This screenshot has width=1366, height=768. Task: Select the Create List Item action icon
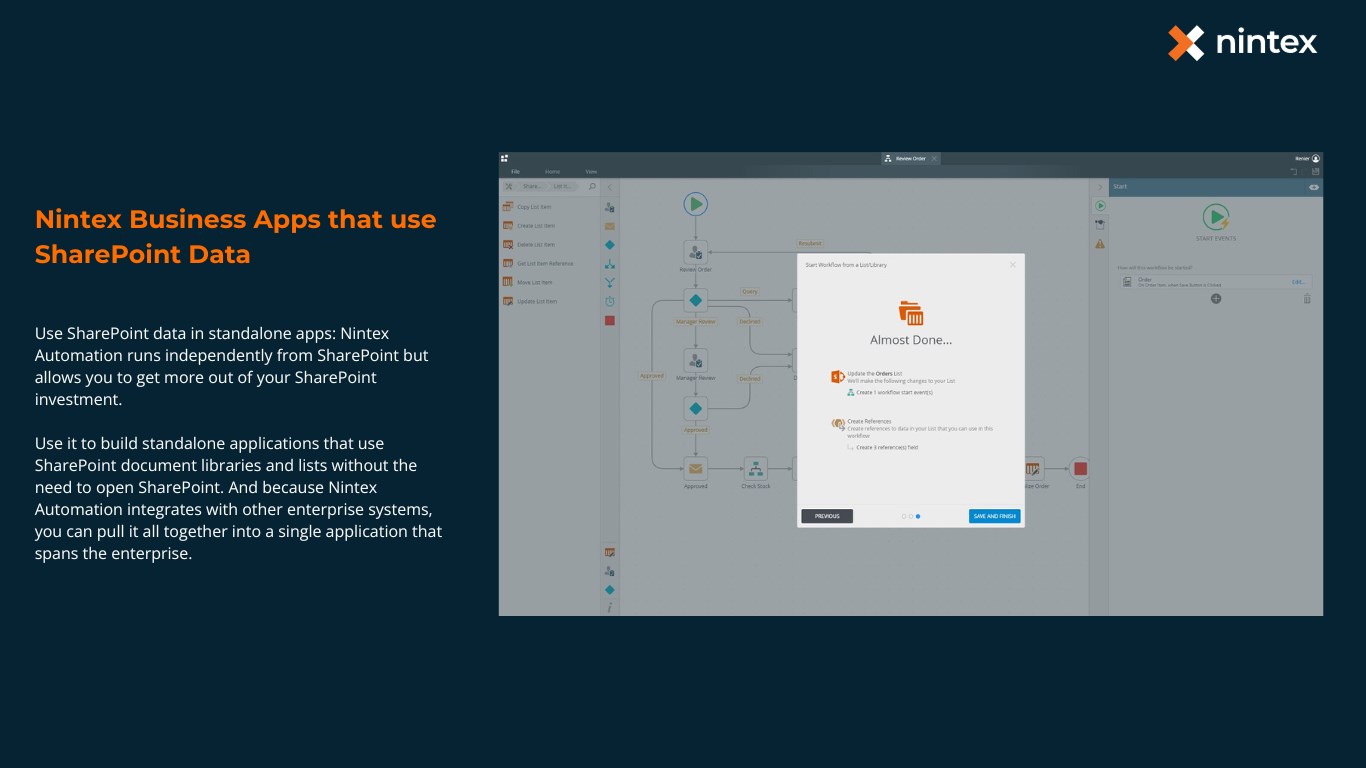507,225
